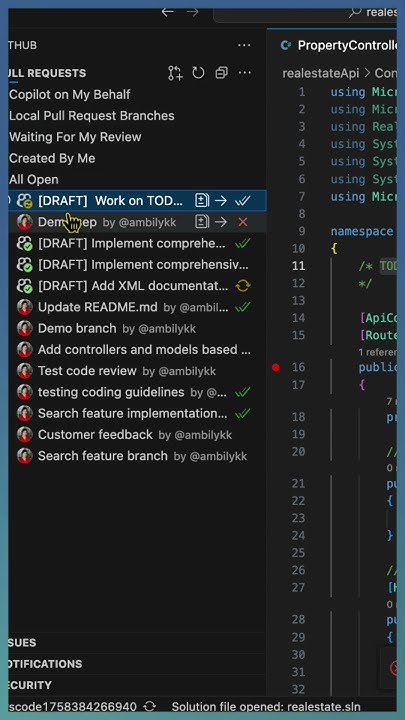
Task: Click realestateApi in the breadcrumb
Action: pyautogui.click(x=321, y=73)
